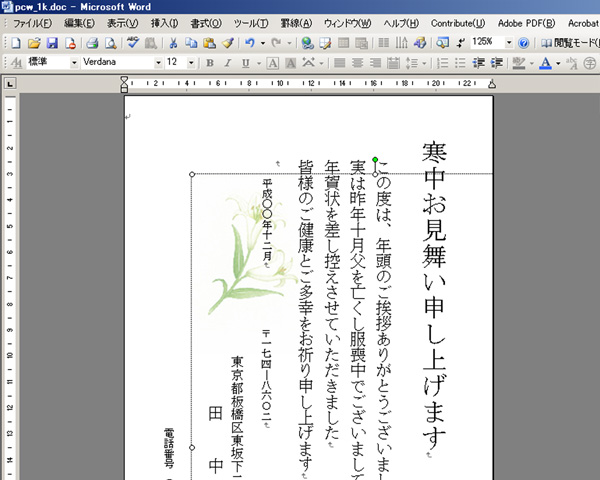Viewport: 600px width, 480px height.
Task: Switch to 閲覧モード reading layout
Action: point(569,42)
